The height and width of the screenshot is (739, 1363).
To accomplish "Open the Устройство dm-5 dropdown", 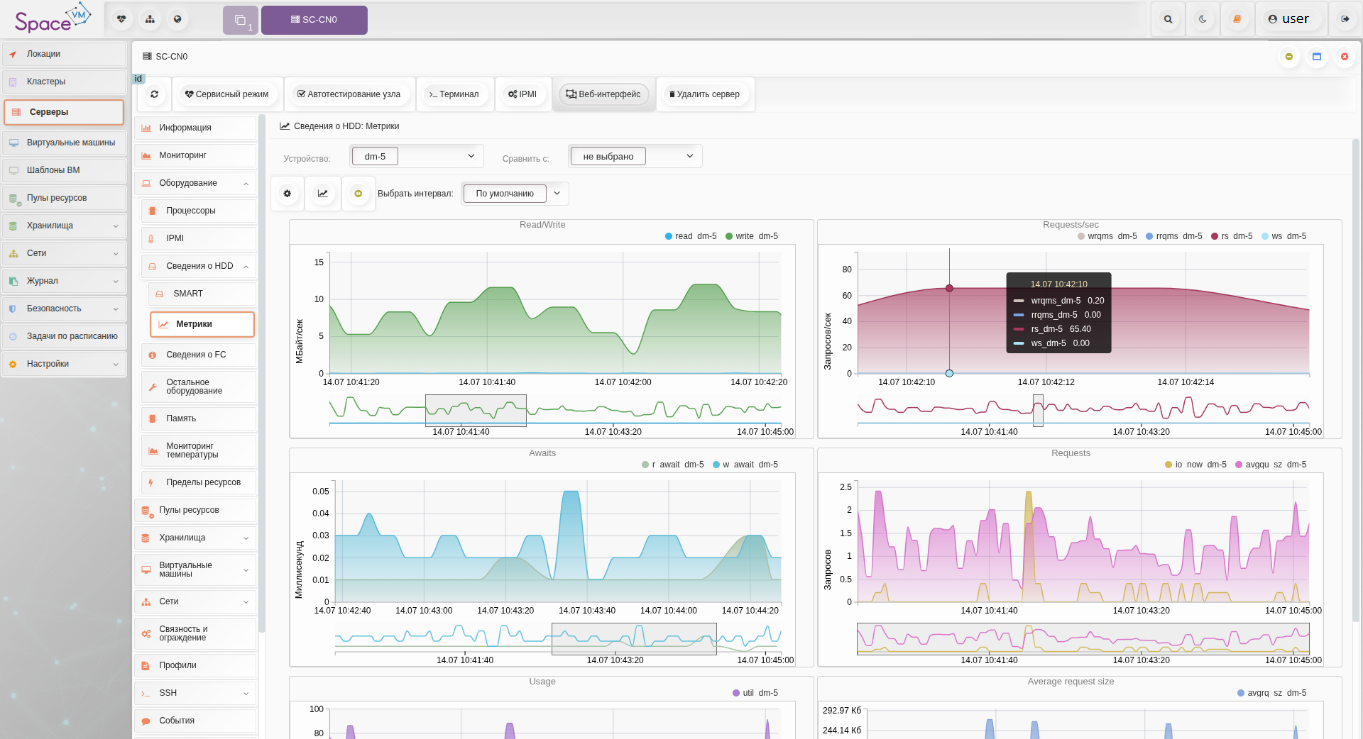I will coord(417,156).
